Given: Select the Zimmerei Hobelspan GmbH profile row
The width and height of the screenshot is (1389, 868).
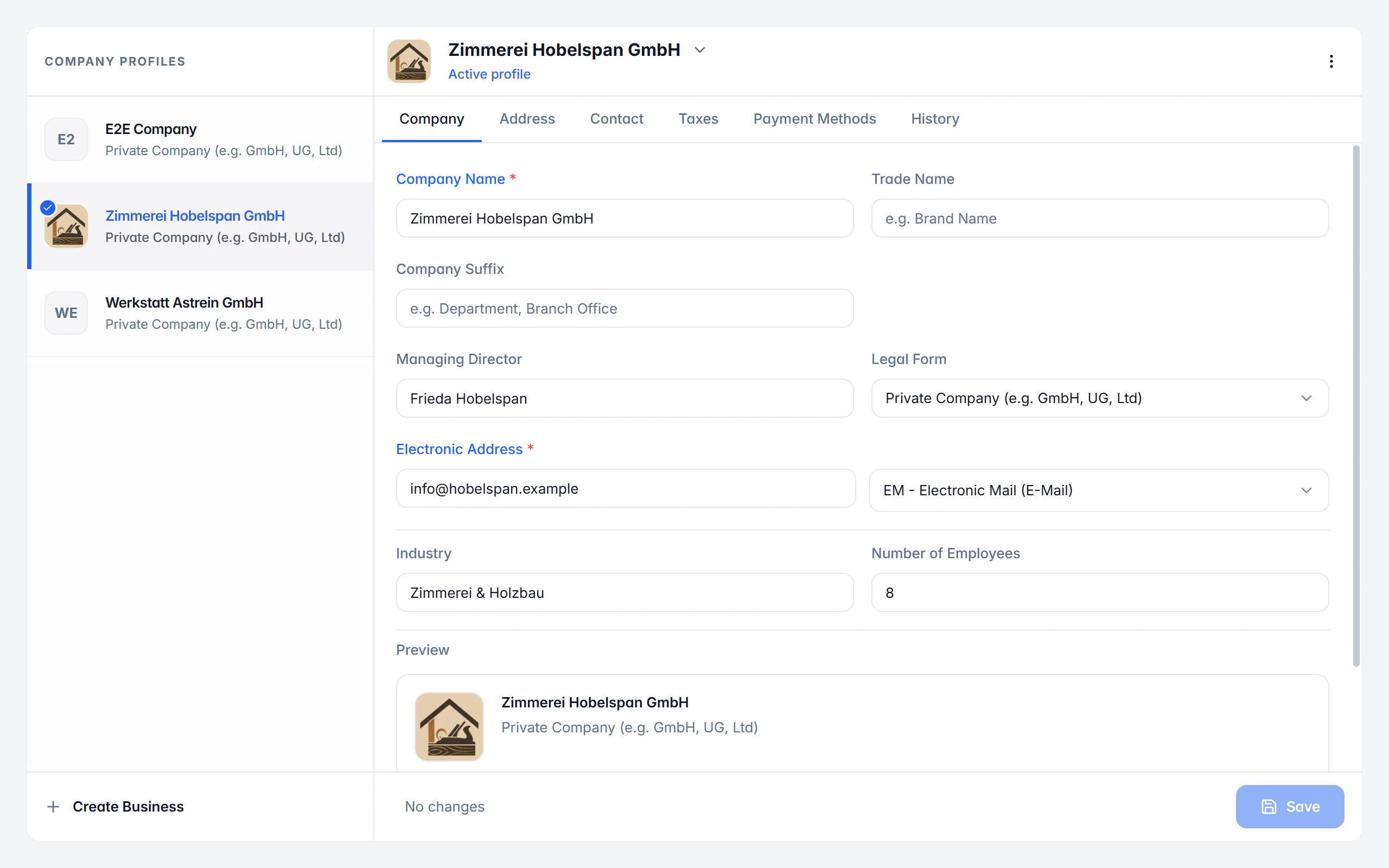Looking at the screenshot, I should click(x=200, y=226).
